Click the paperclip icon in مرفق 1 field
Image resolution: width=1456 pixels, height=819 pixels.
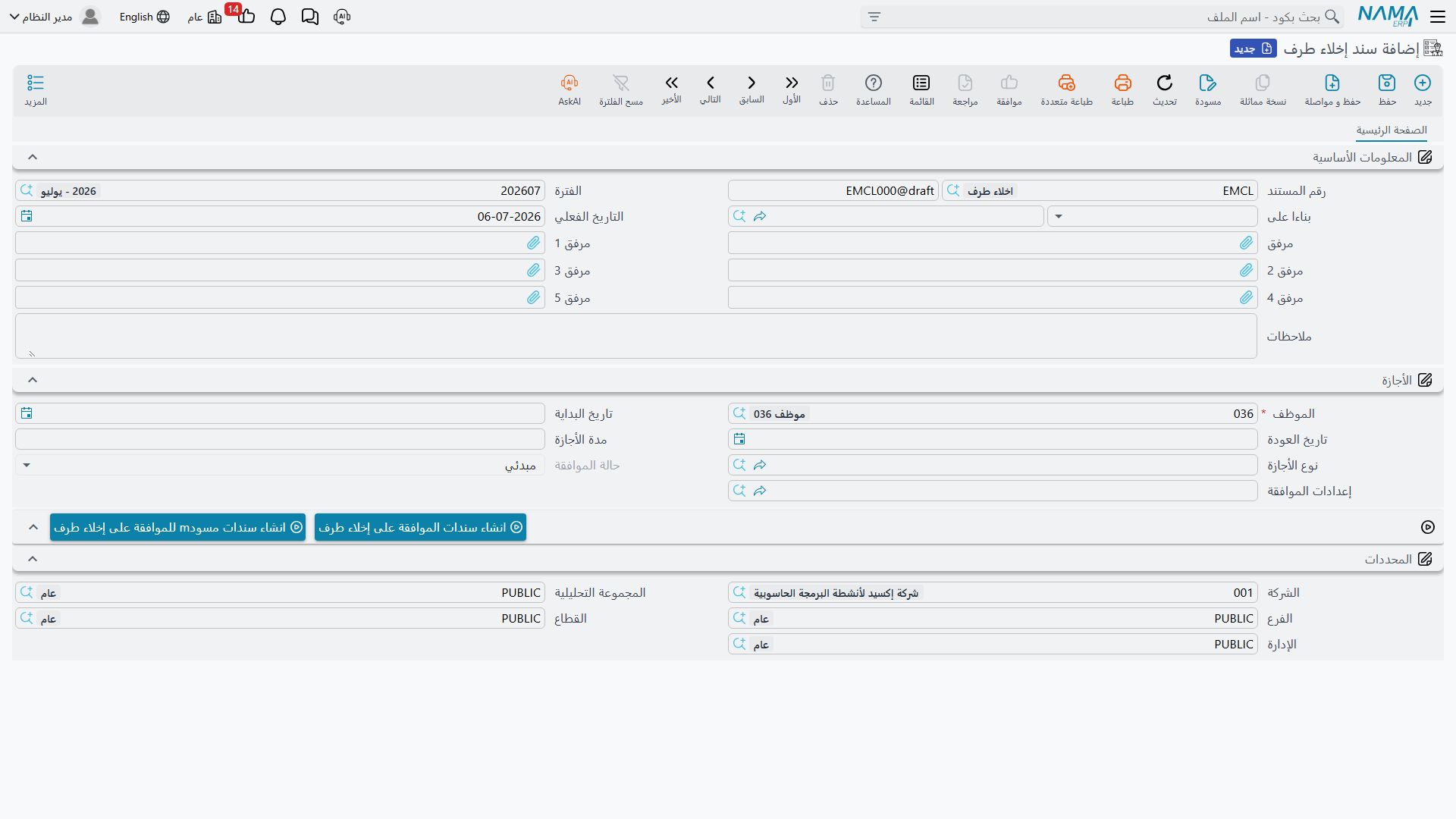(534, 243)
